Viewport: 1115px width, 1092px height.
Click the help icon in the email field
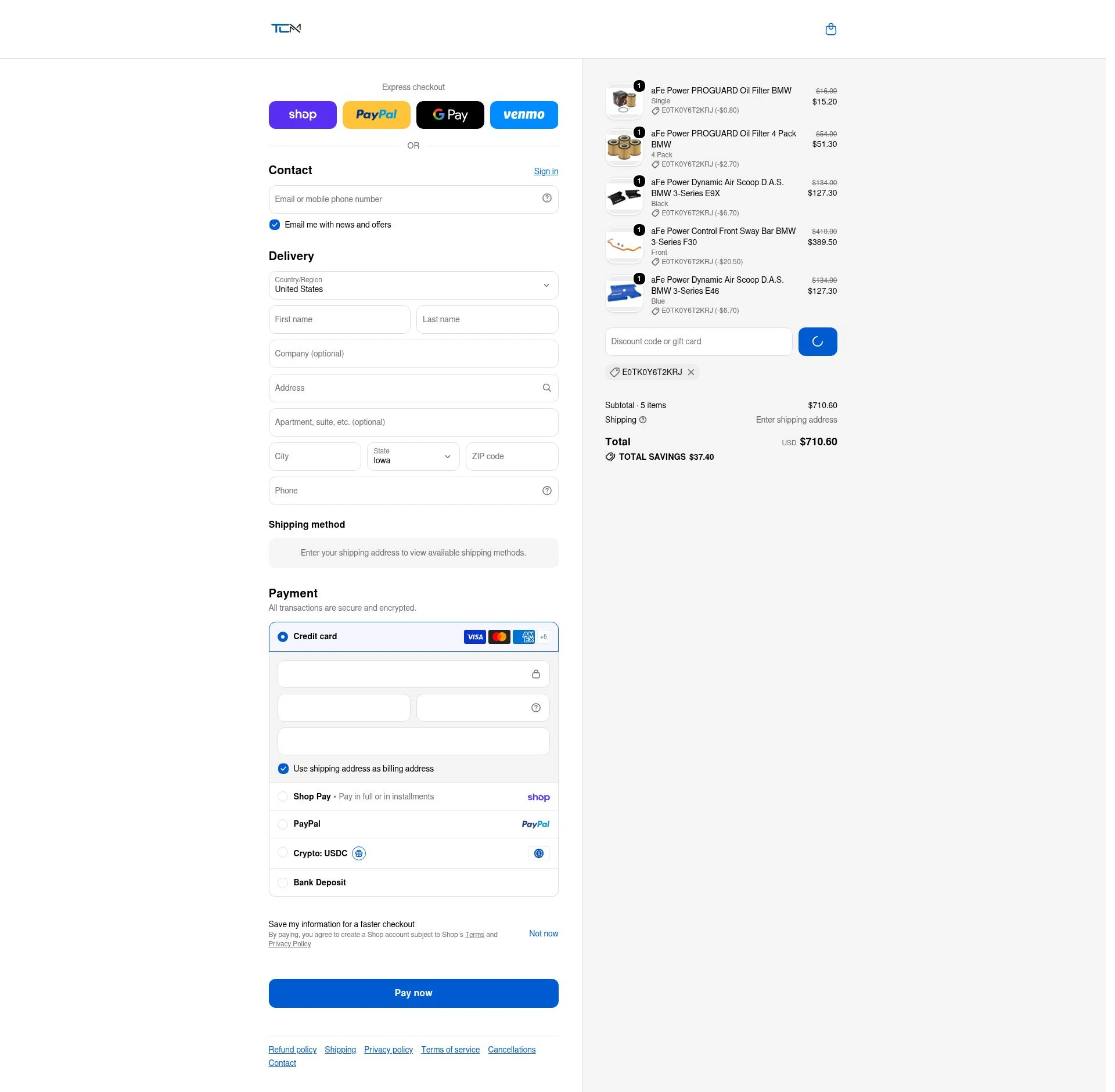[547, 199]
